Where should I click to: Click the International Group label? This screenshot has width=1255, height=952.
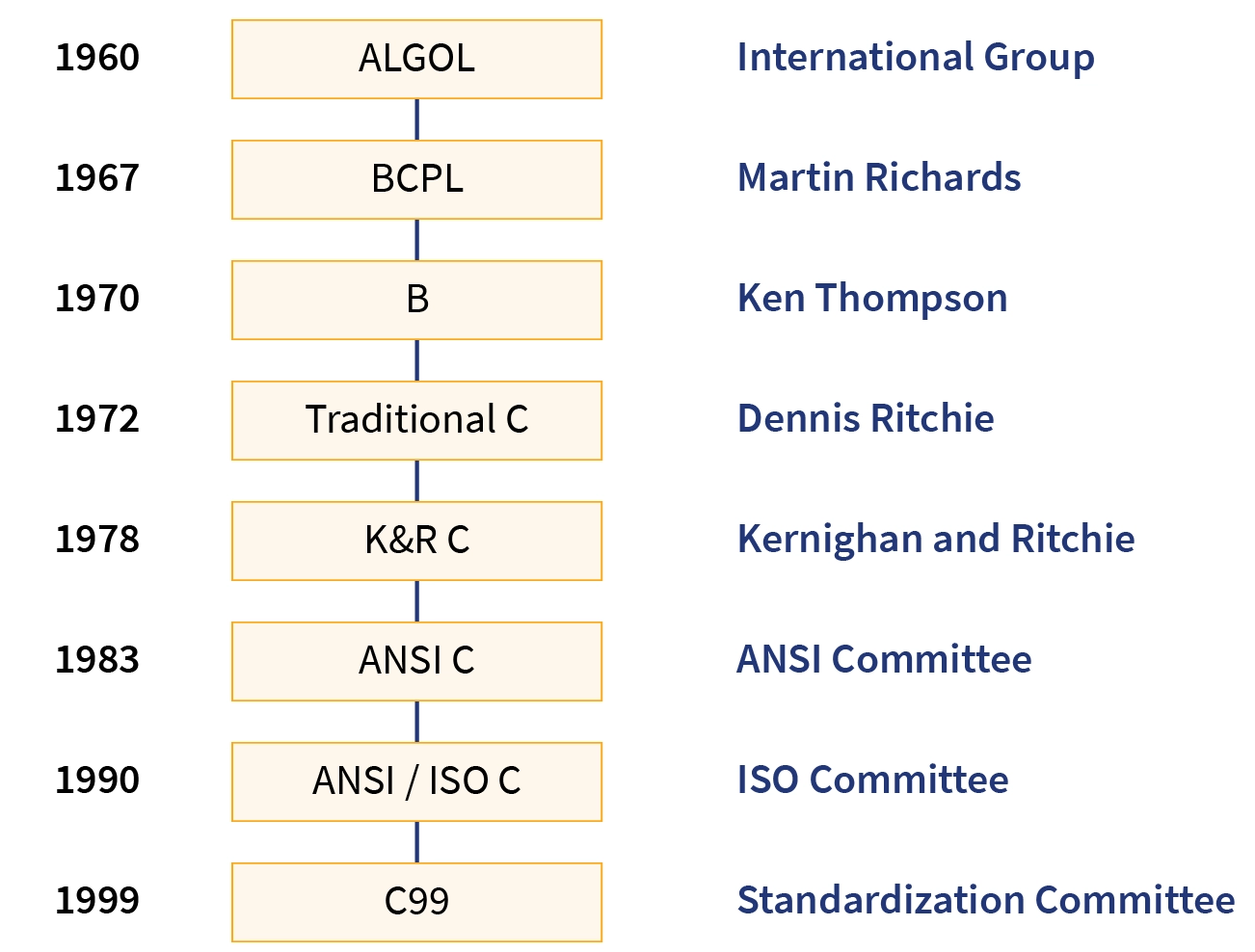click(916, 58)
